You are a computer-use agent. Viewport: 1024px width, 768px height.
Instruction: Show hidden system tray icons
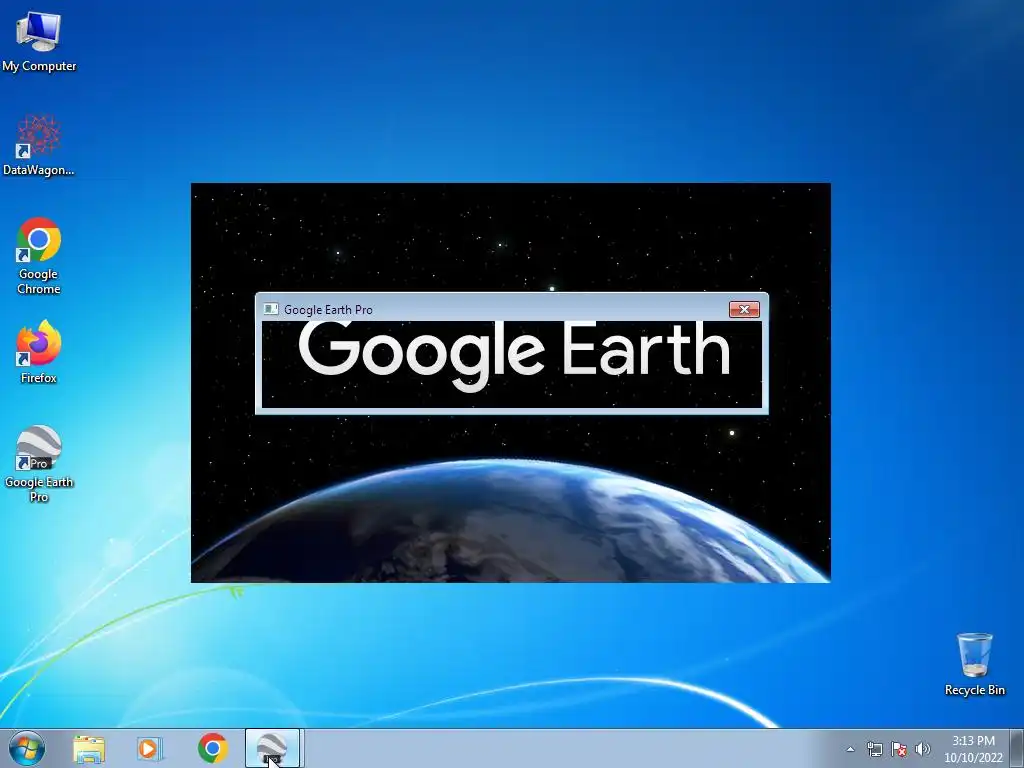(x=850, y=749)
